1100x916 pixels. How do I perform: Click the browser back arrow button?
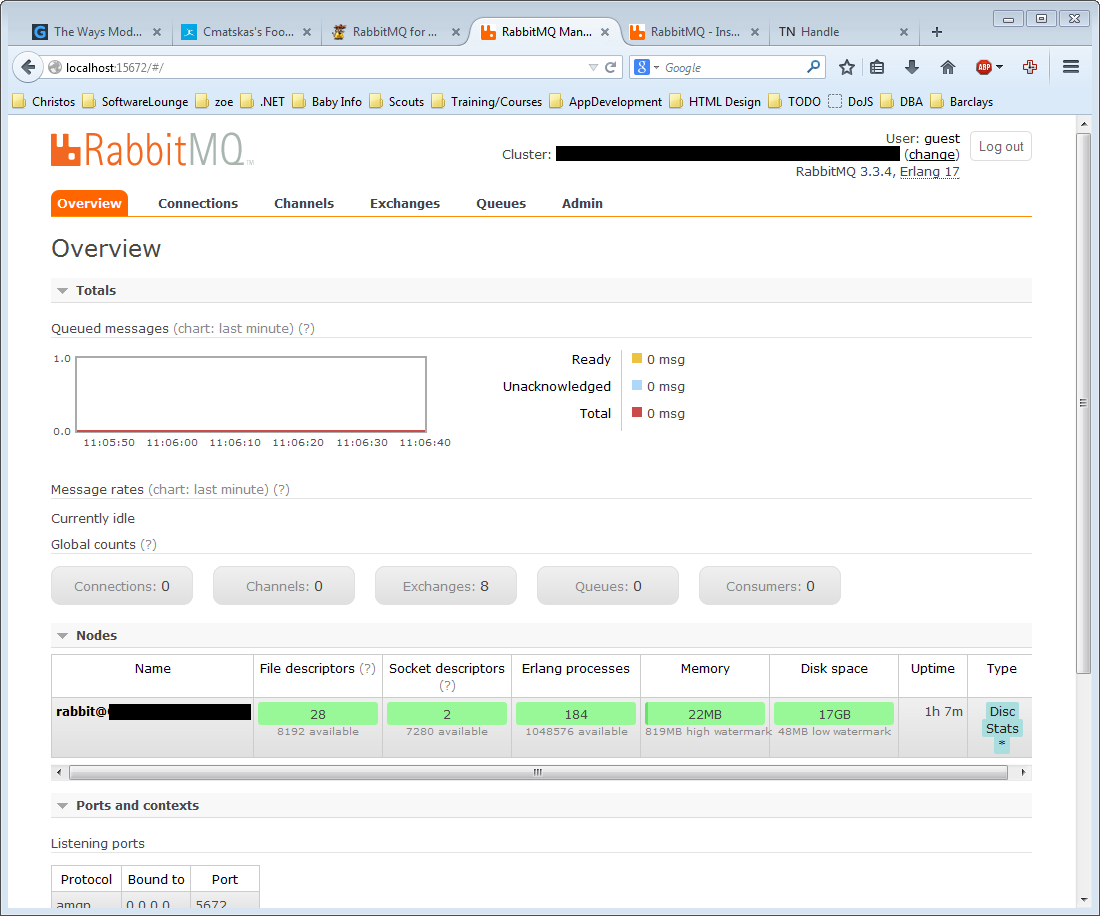[27, 67]
